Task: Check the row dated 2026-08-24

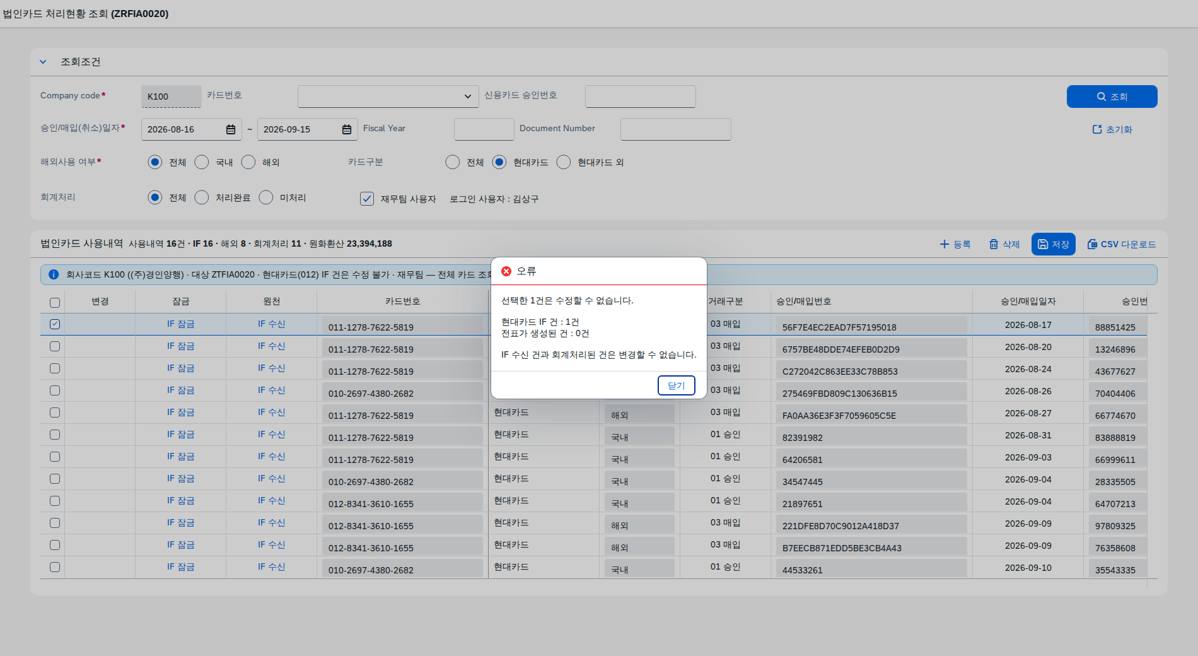Action: (55, 368)
